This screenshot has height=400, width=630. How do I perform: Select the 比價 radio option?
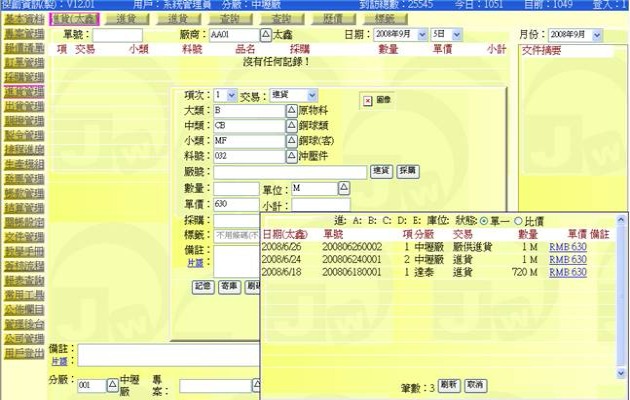517,220
